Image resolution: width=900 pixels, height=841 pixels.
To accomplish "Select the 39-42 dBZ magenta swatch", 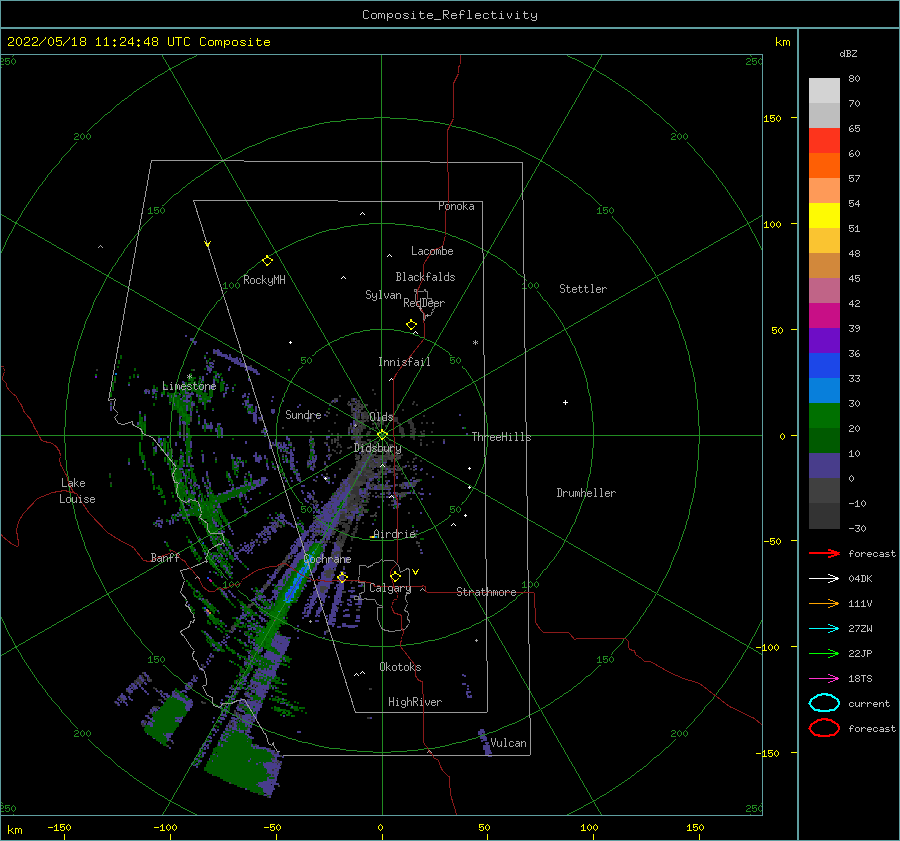I will [x=824, y=315].
